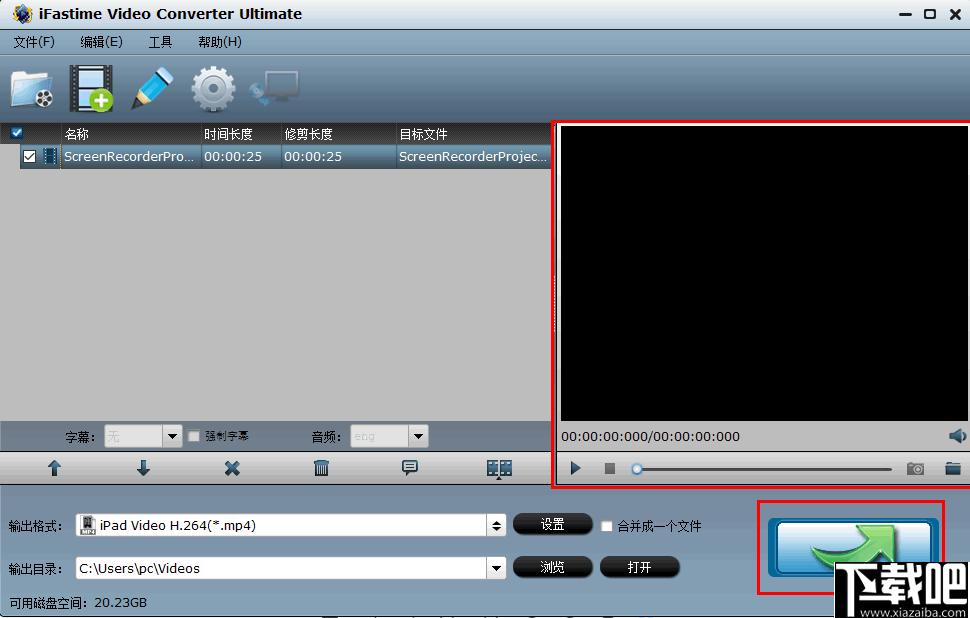Take a snapshot with camera icon
970x618 pixels.
tap(916, 468)
